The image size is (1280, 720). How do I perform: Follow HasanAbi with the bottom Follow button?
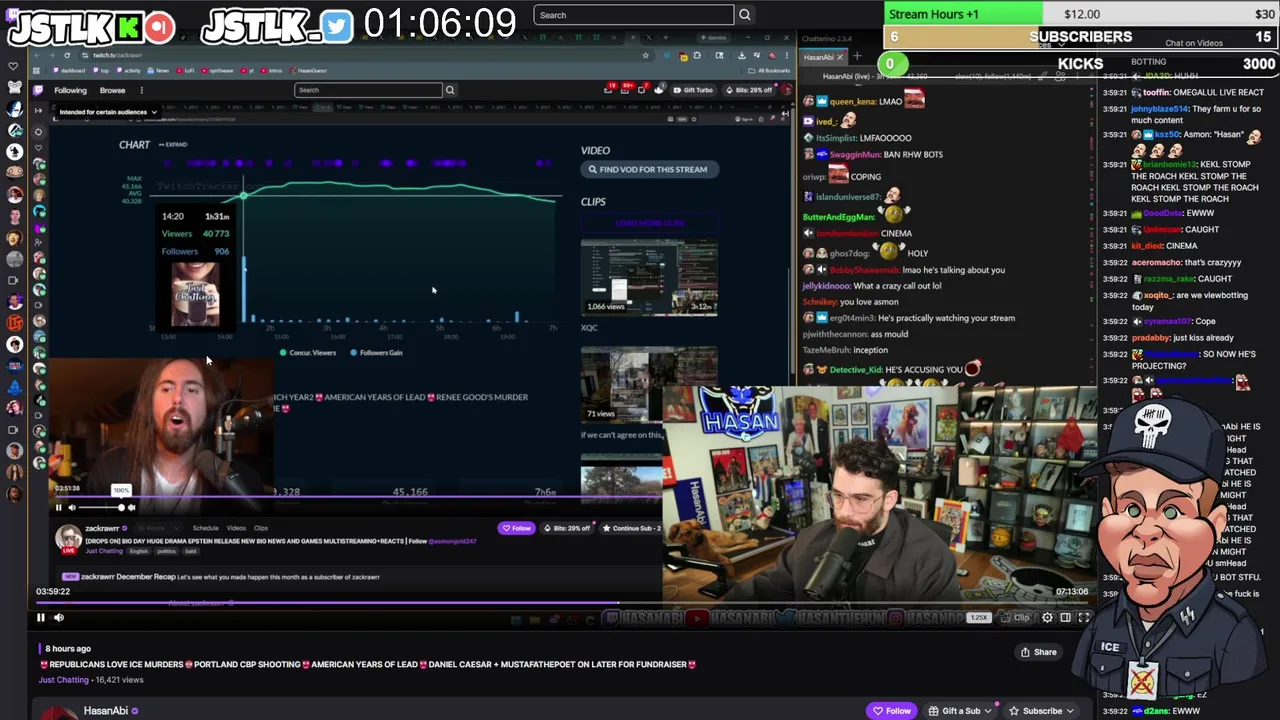[x=891, y=711]
